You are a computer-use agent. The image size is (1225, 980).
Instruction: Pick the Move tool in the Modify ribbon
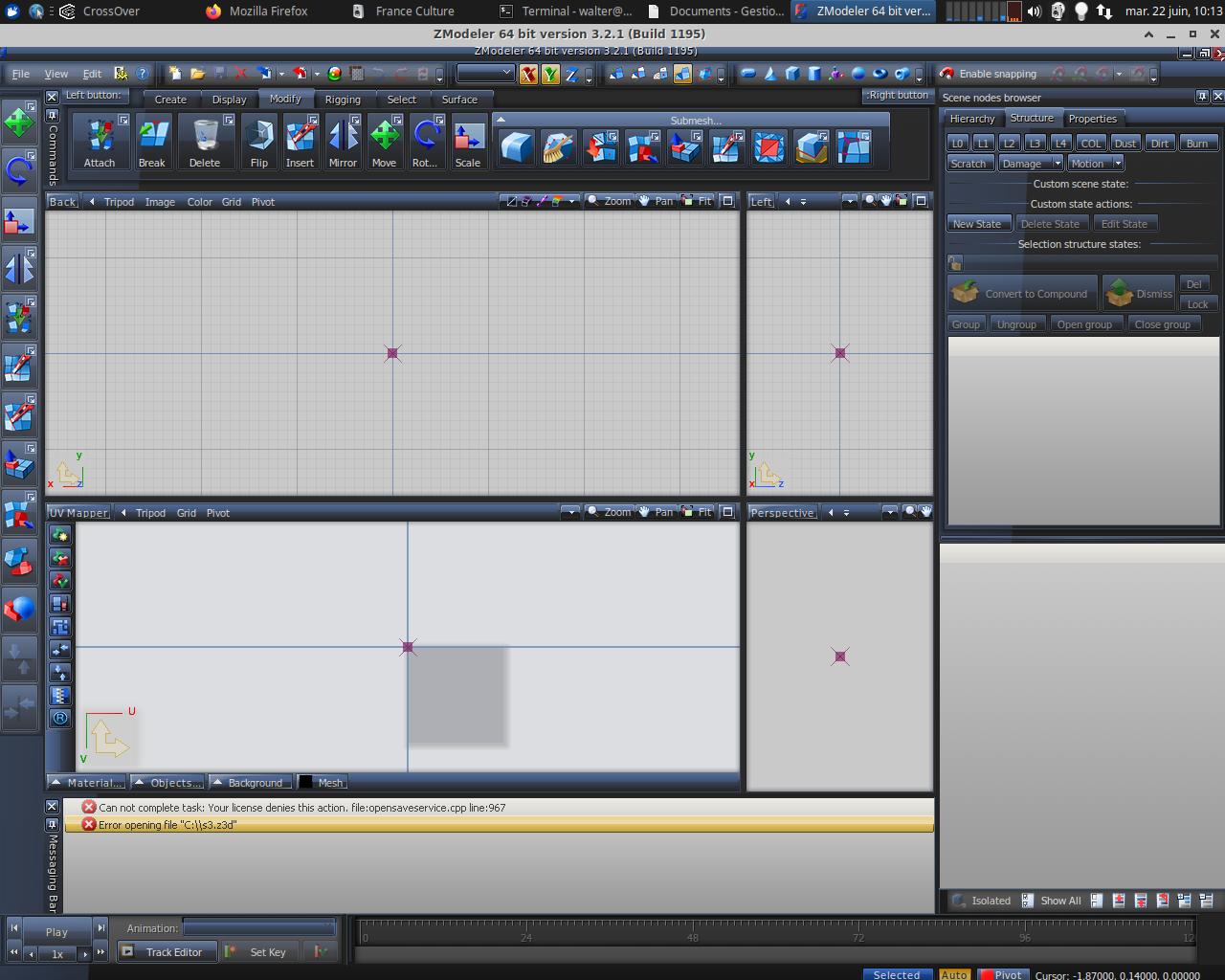coord(385,142)
